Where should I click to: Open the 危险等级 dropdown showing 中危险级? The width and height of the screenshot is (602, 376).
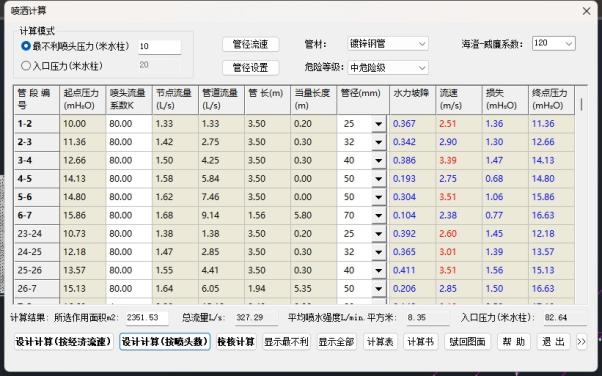(387, 68)
